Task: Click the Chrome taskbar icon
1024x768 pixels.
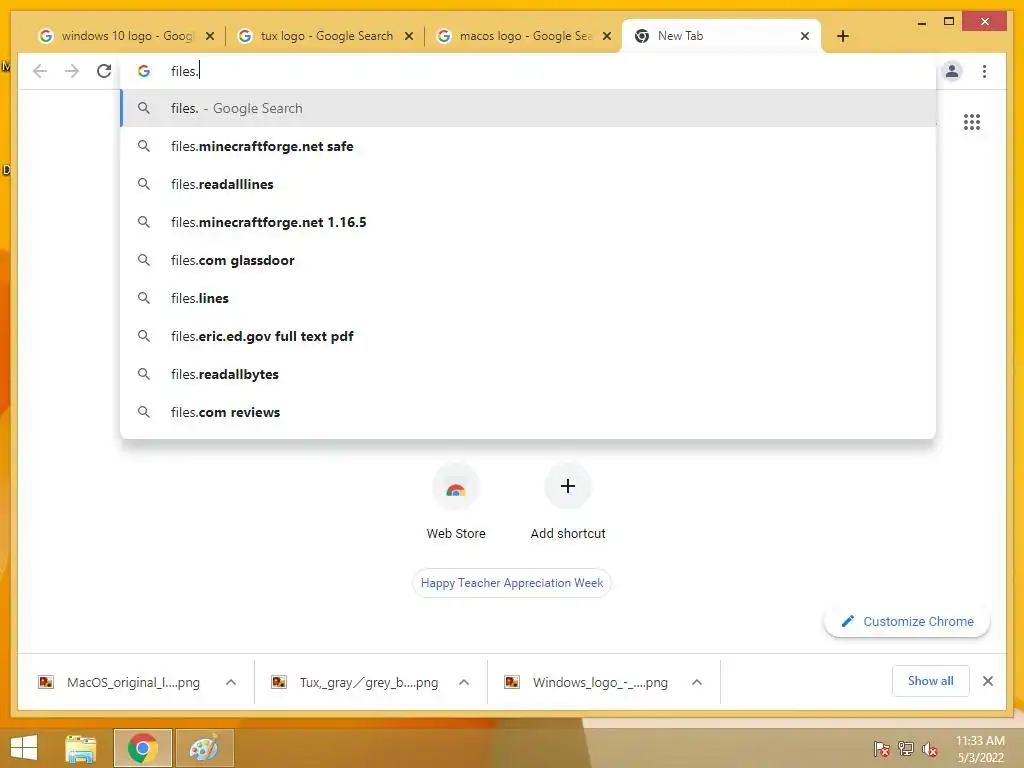Action: [143, 748]
